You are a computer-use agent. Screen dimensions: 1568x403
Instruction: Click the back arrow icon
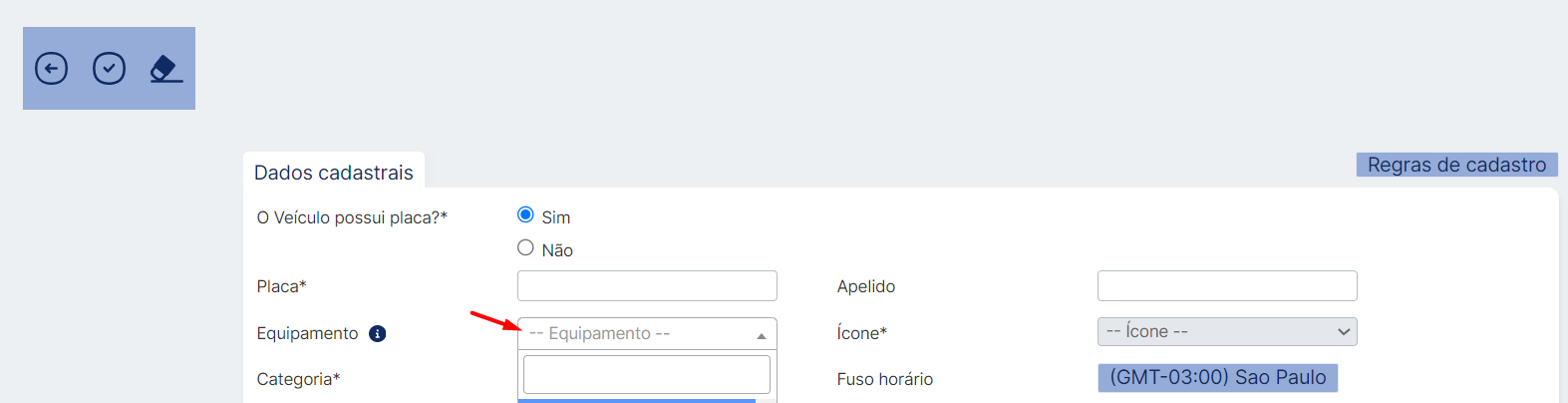tap(52, 69)
